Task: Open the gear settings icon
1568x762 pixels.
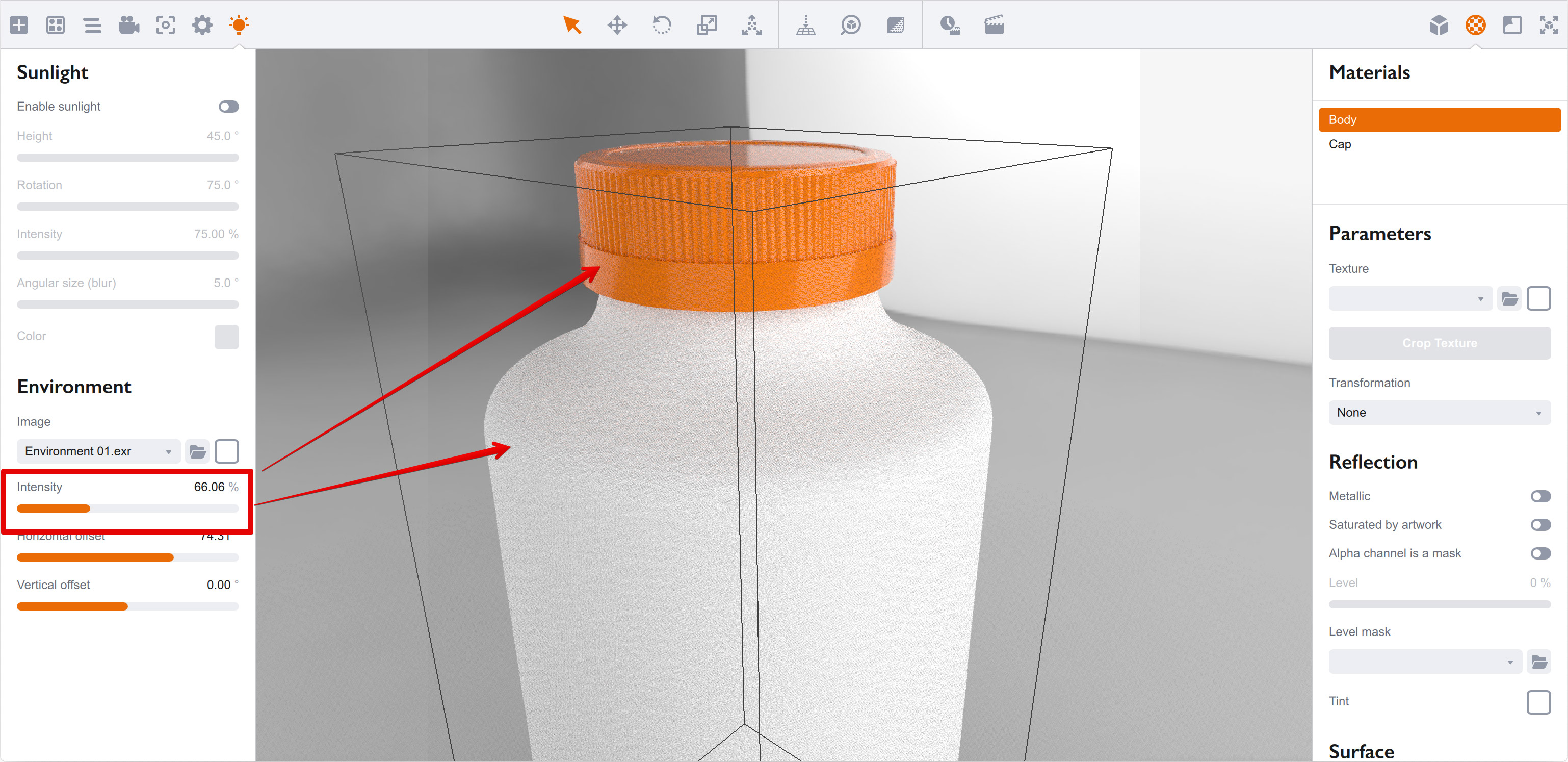Action: 202,25
